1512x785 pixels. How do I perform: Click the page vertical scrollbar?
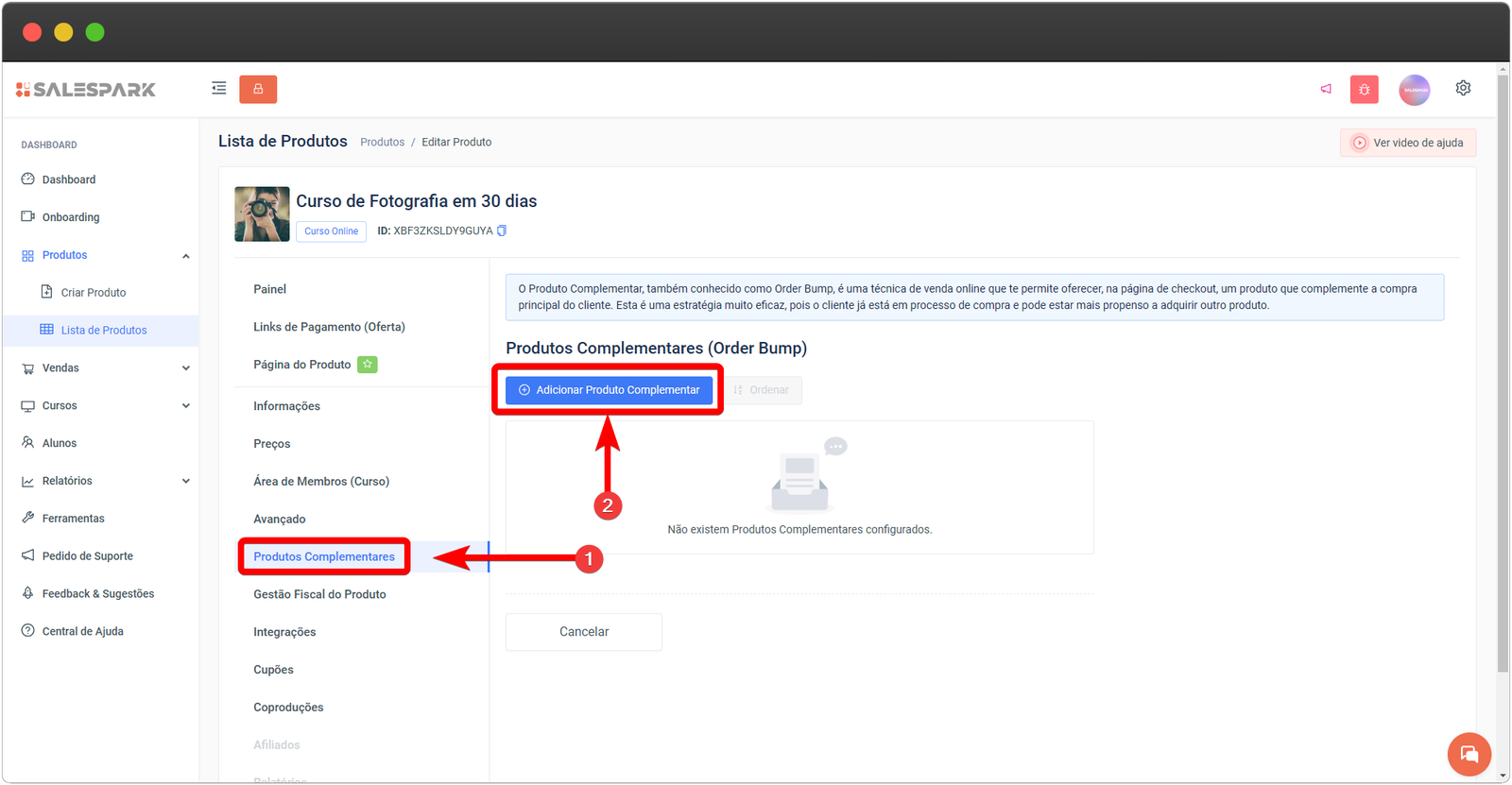[x=1503, y=378]
